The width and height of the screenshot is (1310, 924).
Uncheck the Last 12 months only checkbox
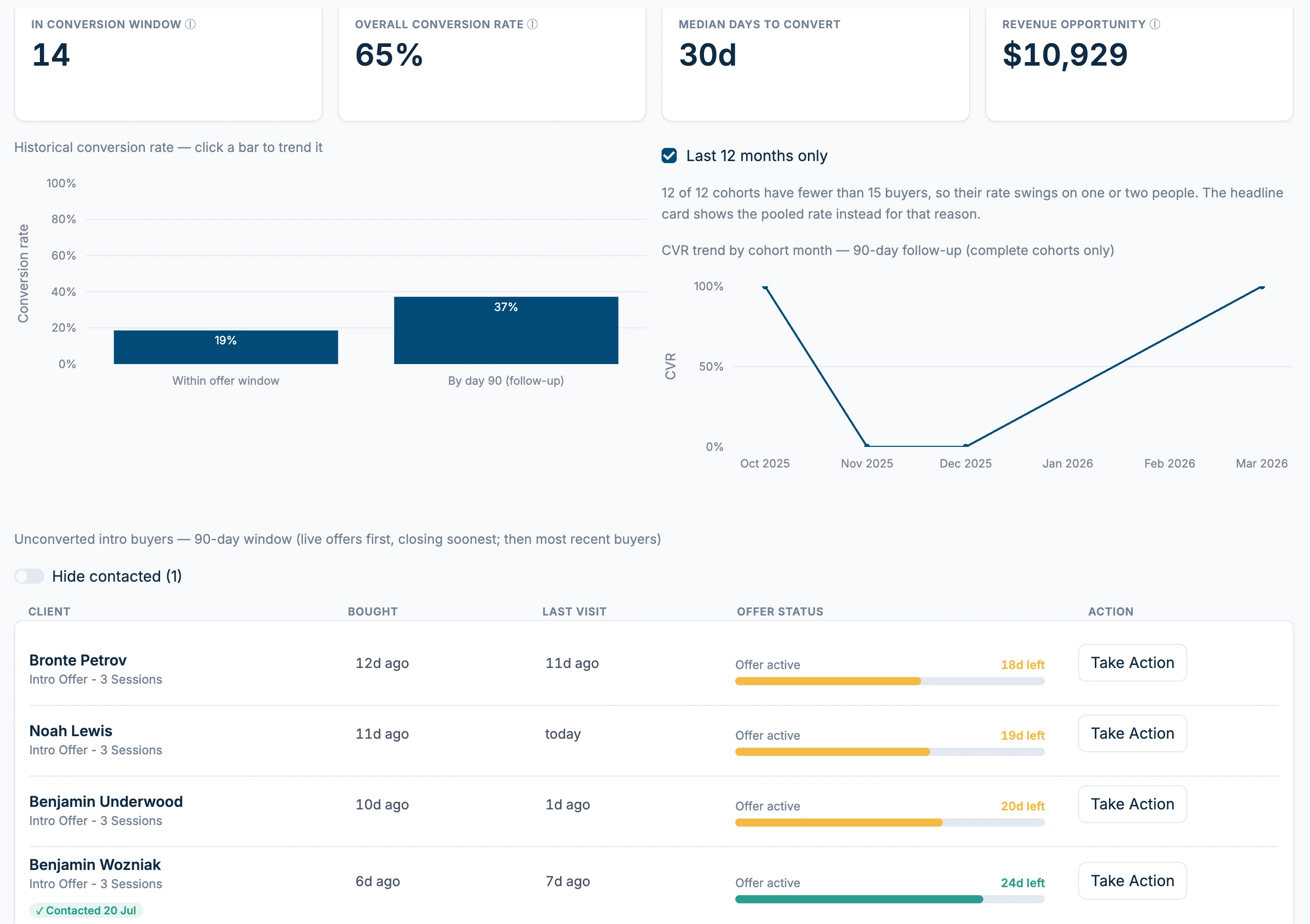(669, 156)
